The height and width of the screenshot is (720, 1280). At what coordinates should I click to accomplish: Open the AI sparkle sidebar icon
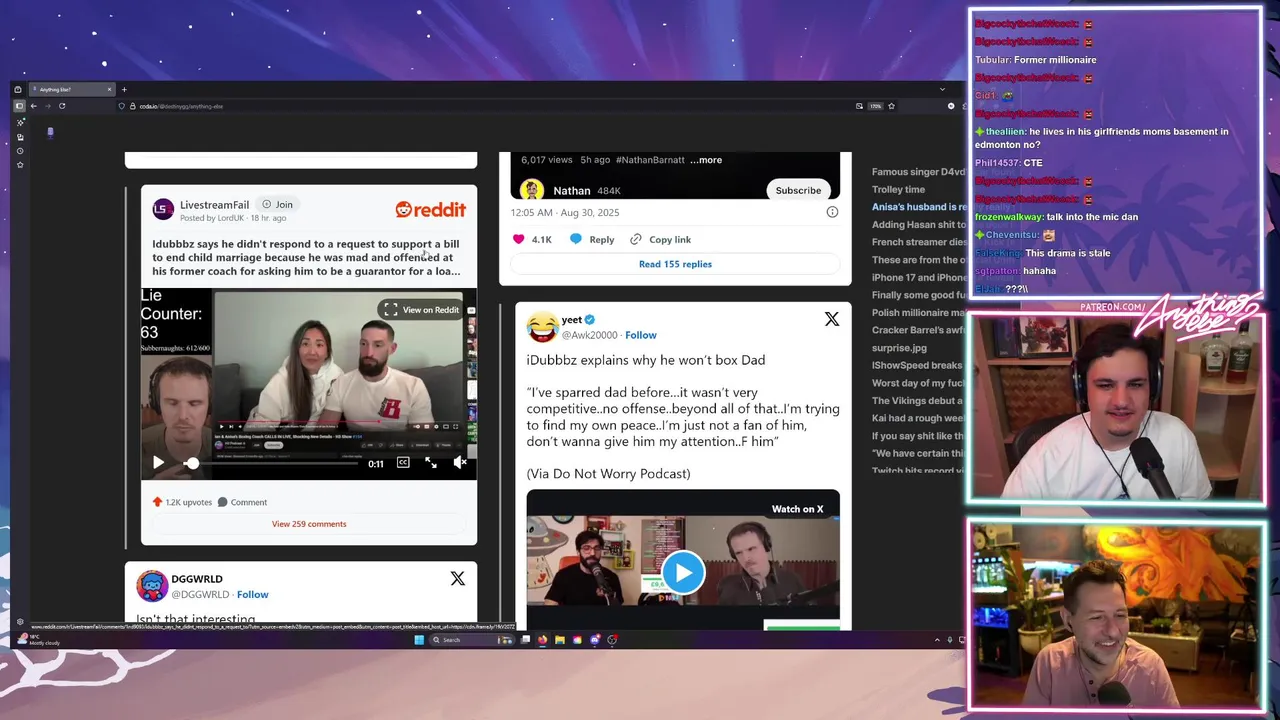click(20, 123)
